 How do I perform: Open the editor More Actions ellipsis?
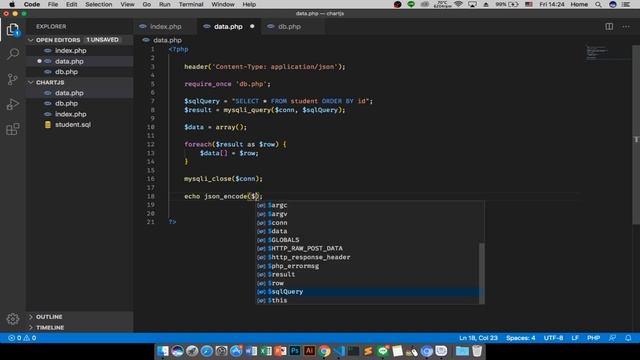tap(626, 27)
